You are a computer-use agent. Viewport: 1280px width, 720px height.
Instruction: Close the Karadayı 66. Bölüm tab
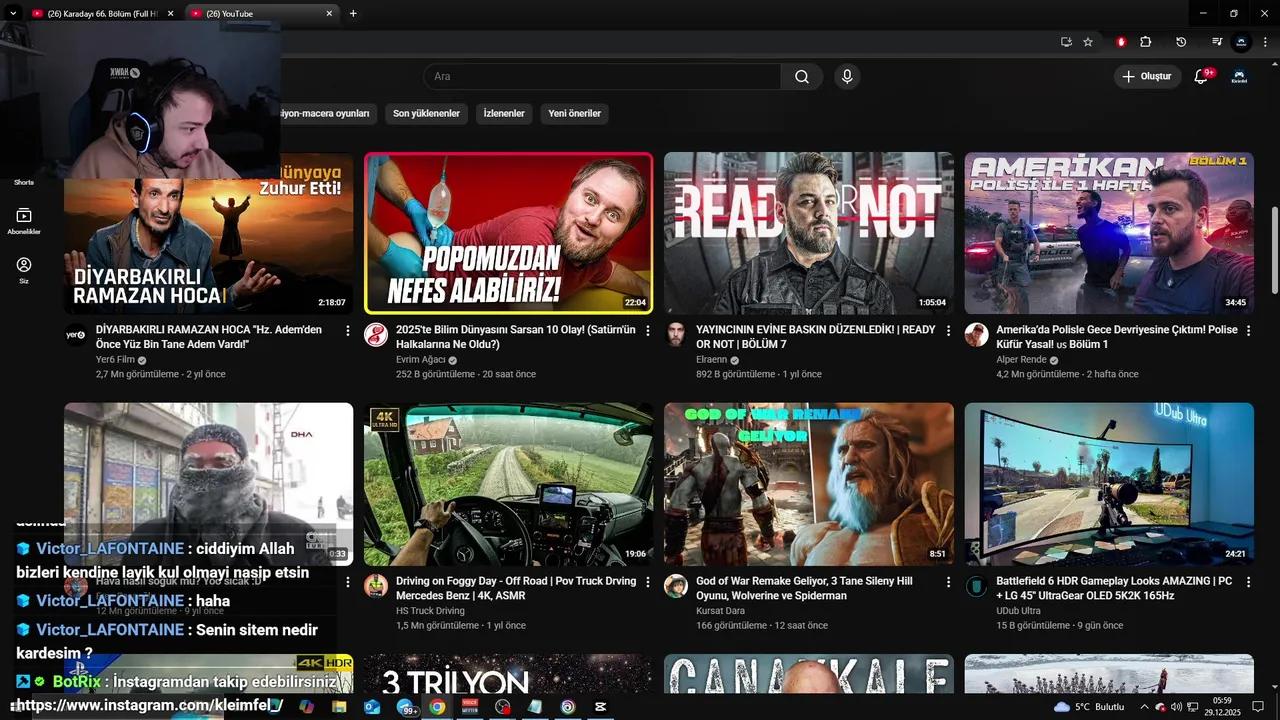coord(170,14)
